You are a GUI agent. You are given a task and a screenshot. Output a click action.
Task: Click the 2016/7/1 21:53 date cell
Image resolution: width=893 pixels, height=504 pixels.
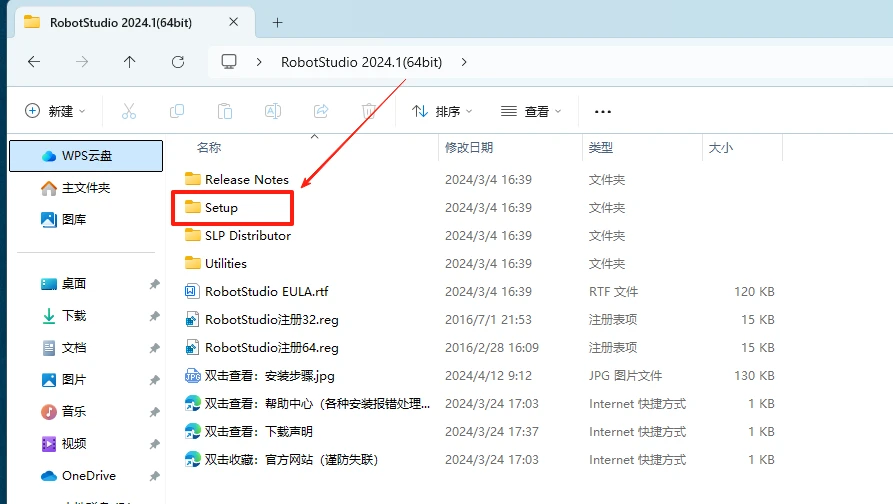click(488, 319)
